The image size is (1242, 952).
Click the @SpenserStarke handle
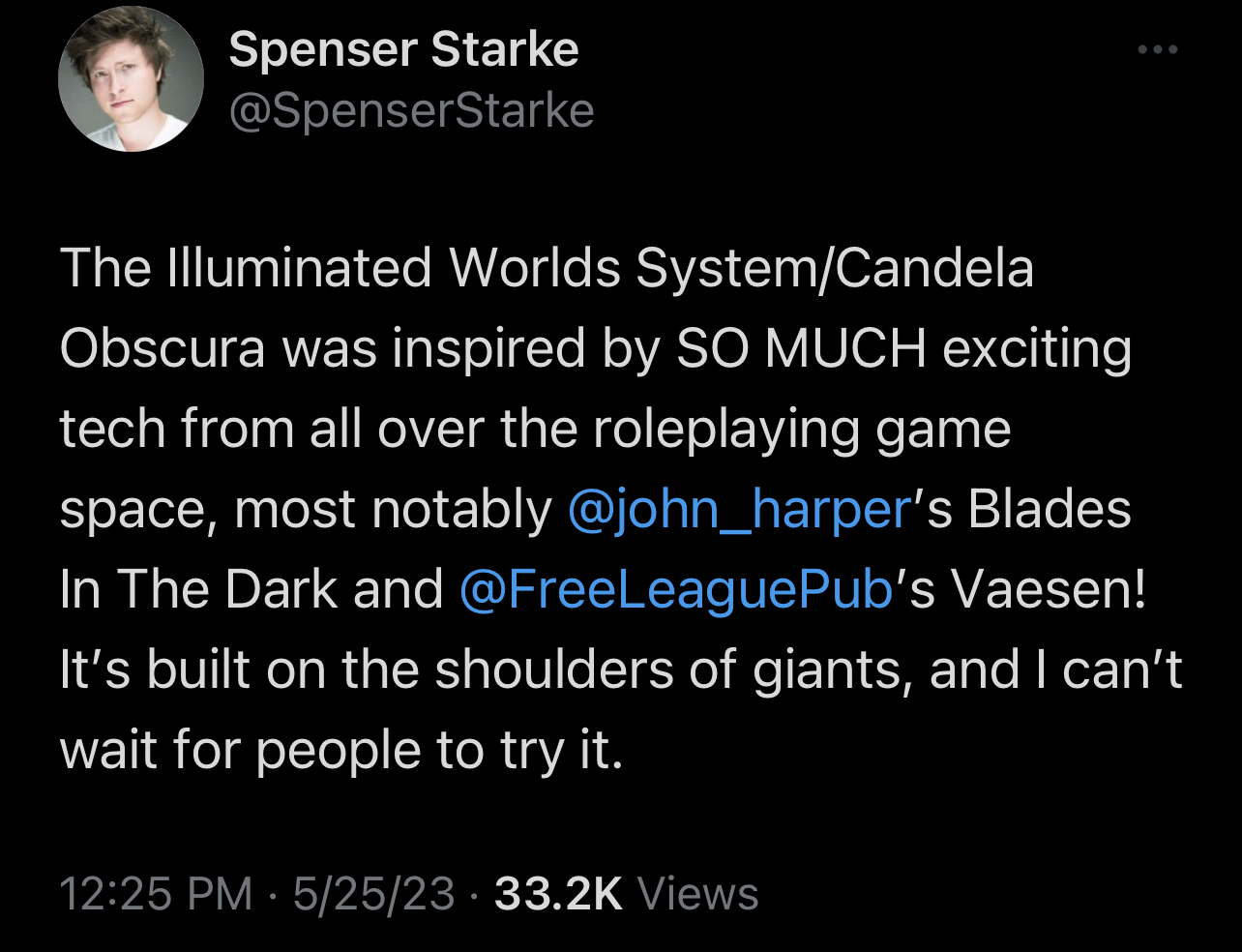(411, 111)
